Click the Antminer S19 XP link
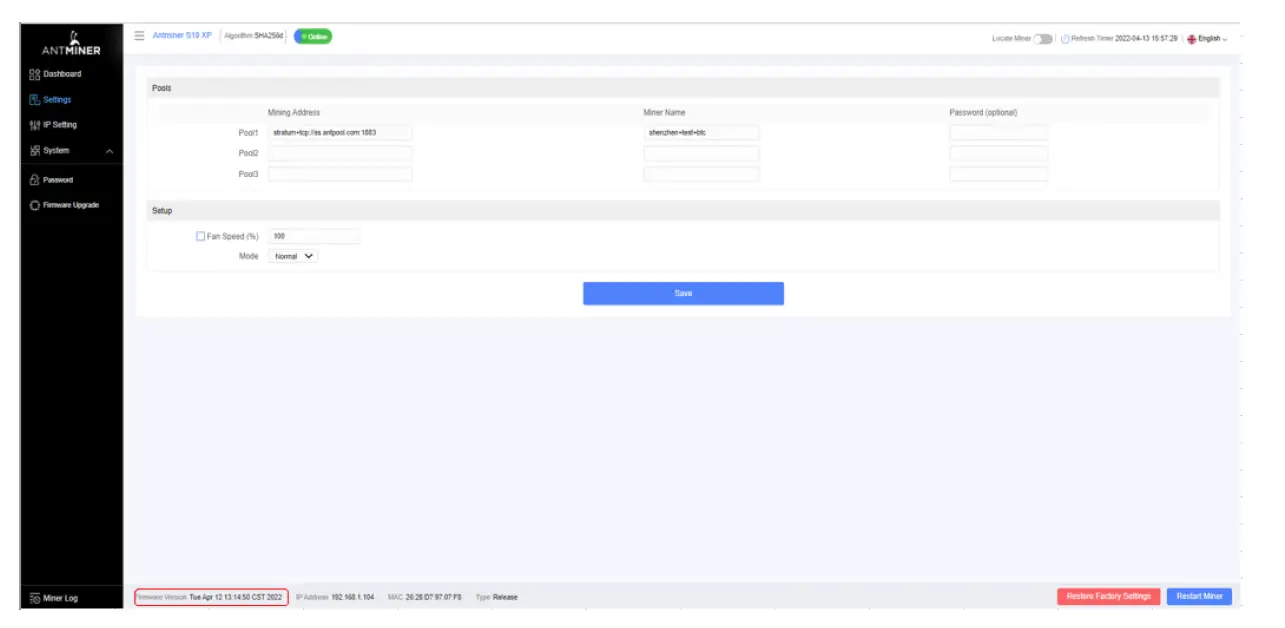1285x628 pixels. click(182, 35)
